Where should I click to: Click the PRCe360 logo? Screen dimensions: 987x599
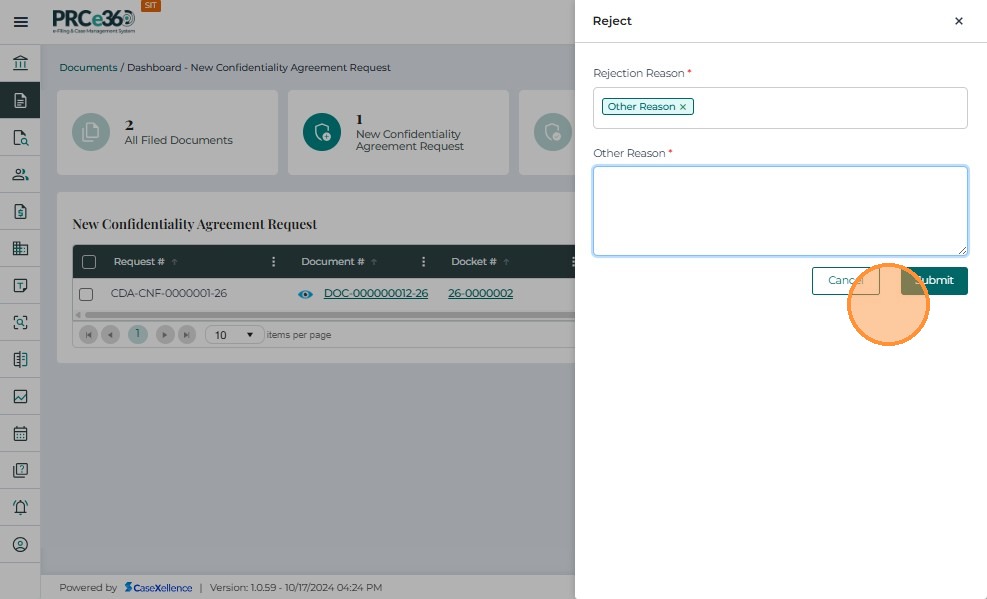pyautogui.click(x=94, y=21)
